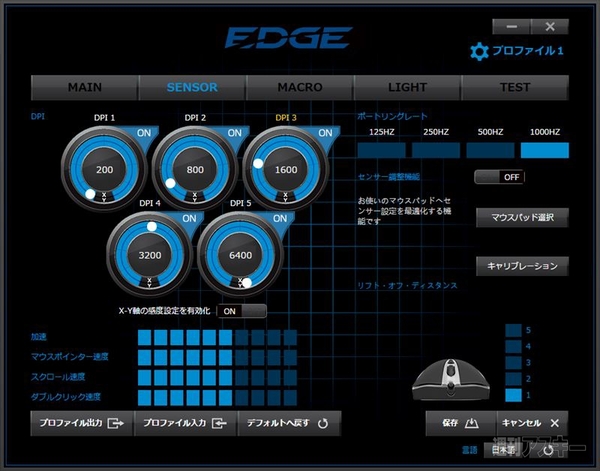Image resolution: width=600 pixels, height=471 pixels.
Task: Click the X-Y indicator under DPI 1 dial
Action: pyautogui.click(x=104, y=197)
